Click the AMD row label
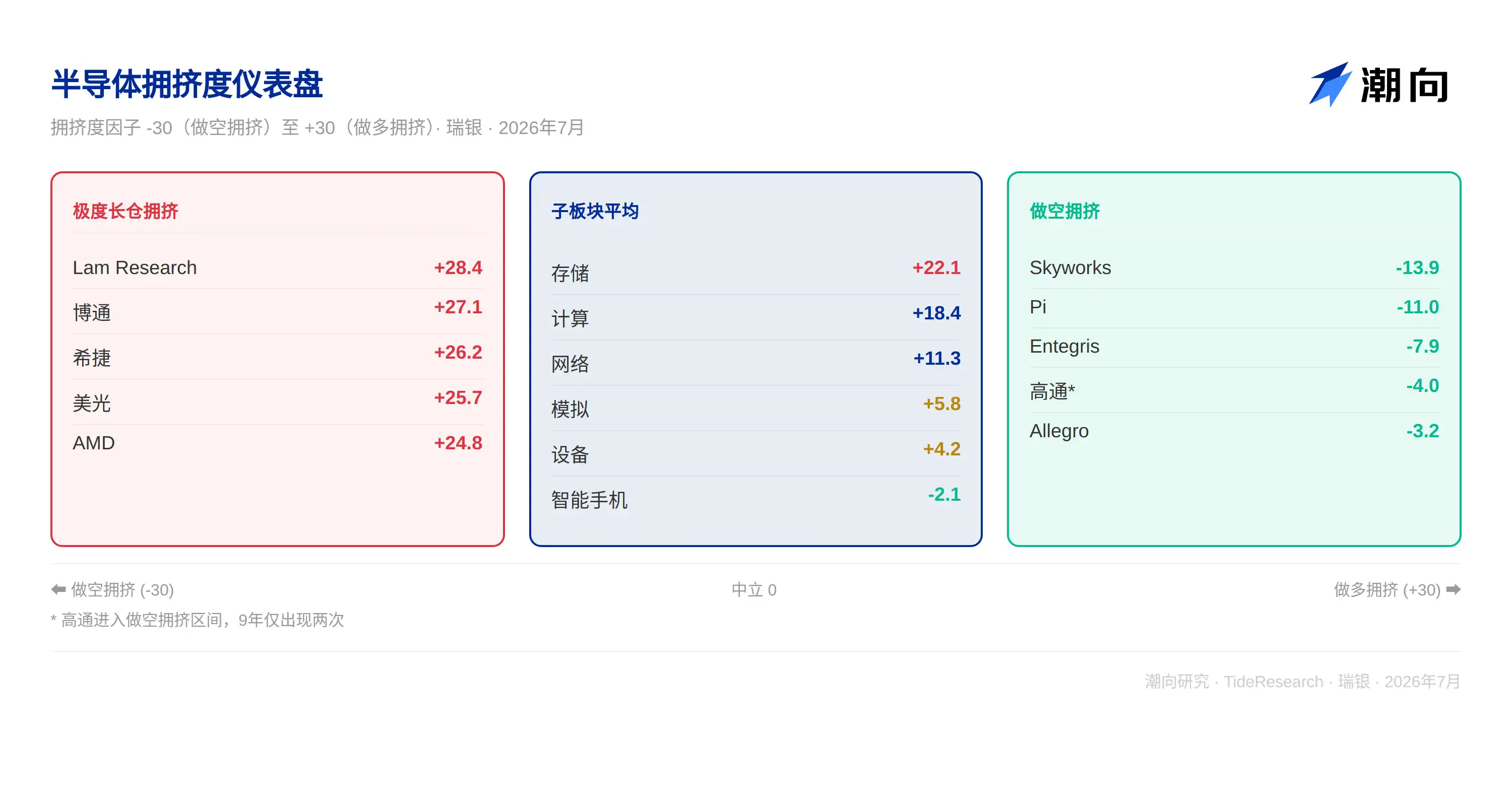The image size is (1512, 806). tap(94, 443)
